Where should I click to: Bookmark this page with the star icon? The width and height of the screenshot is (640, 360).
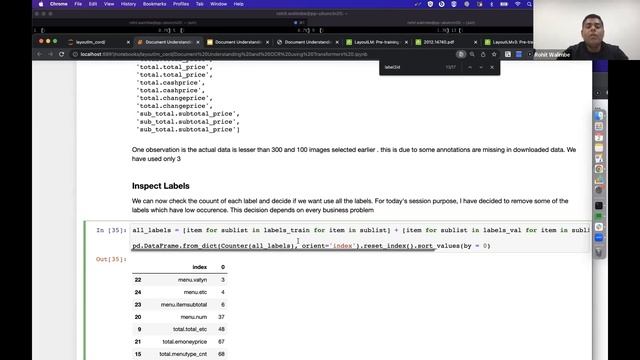pyautogui.click(x=494, y=54)
